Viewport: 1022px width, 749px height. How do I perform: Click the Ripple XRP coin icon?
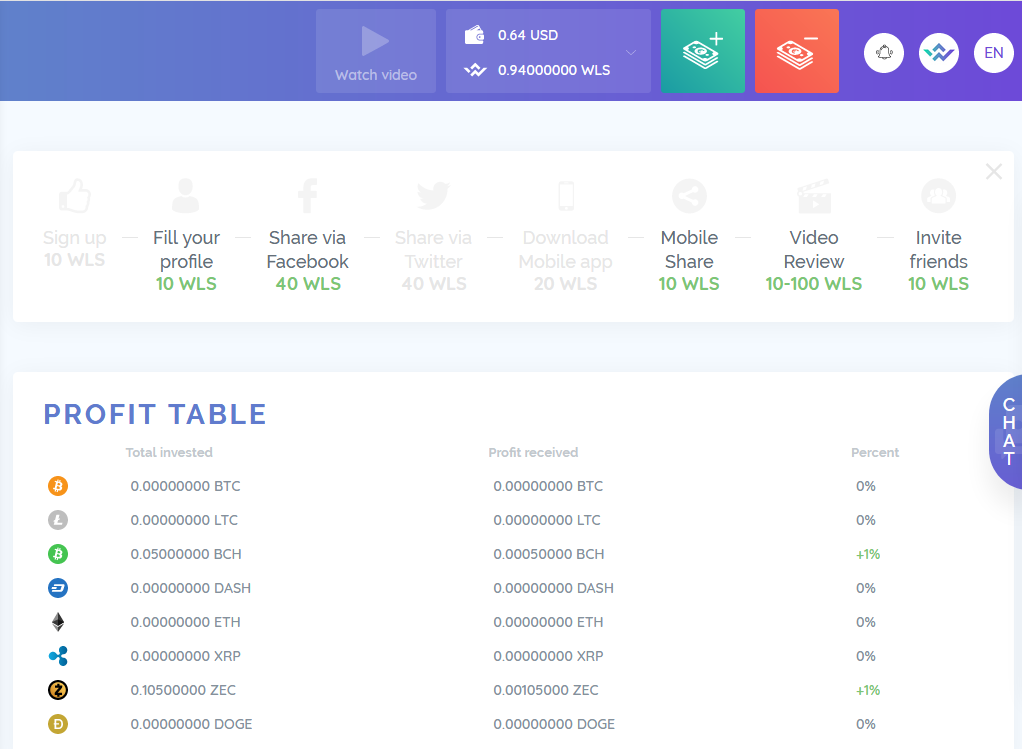pyautogui.click(x=58, y=656)
